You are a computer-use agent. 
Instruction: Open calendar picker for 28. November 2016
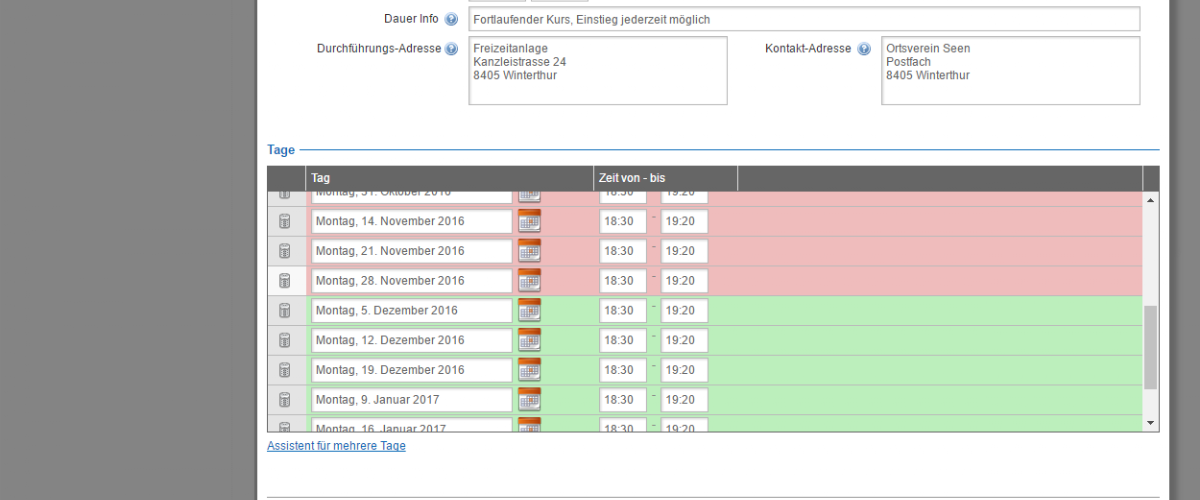point(529,281)
